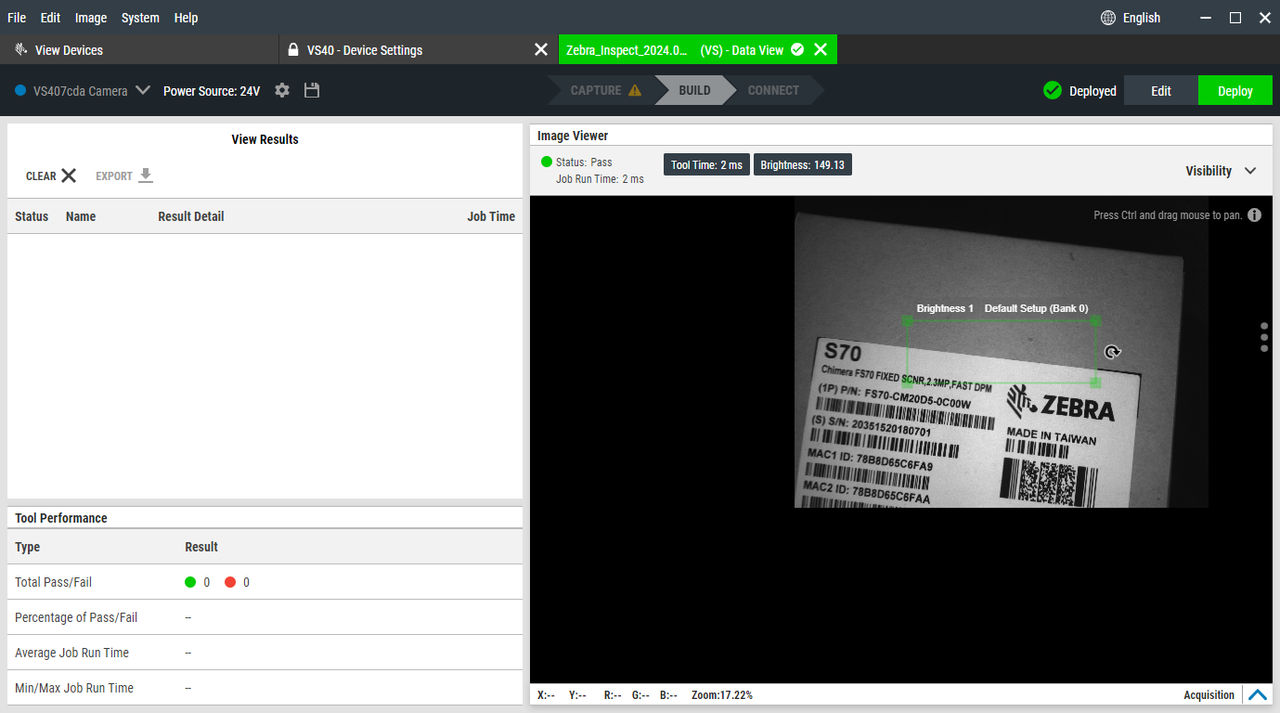
Task: Expand the Visibility dropdown
Action: pyautogui.click(x=1221, y=171)
